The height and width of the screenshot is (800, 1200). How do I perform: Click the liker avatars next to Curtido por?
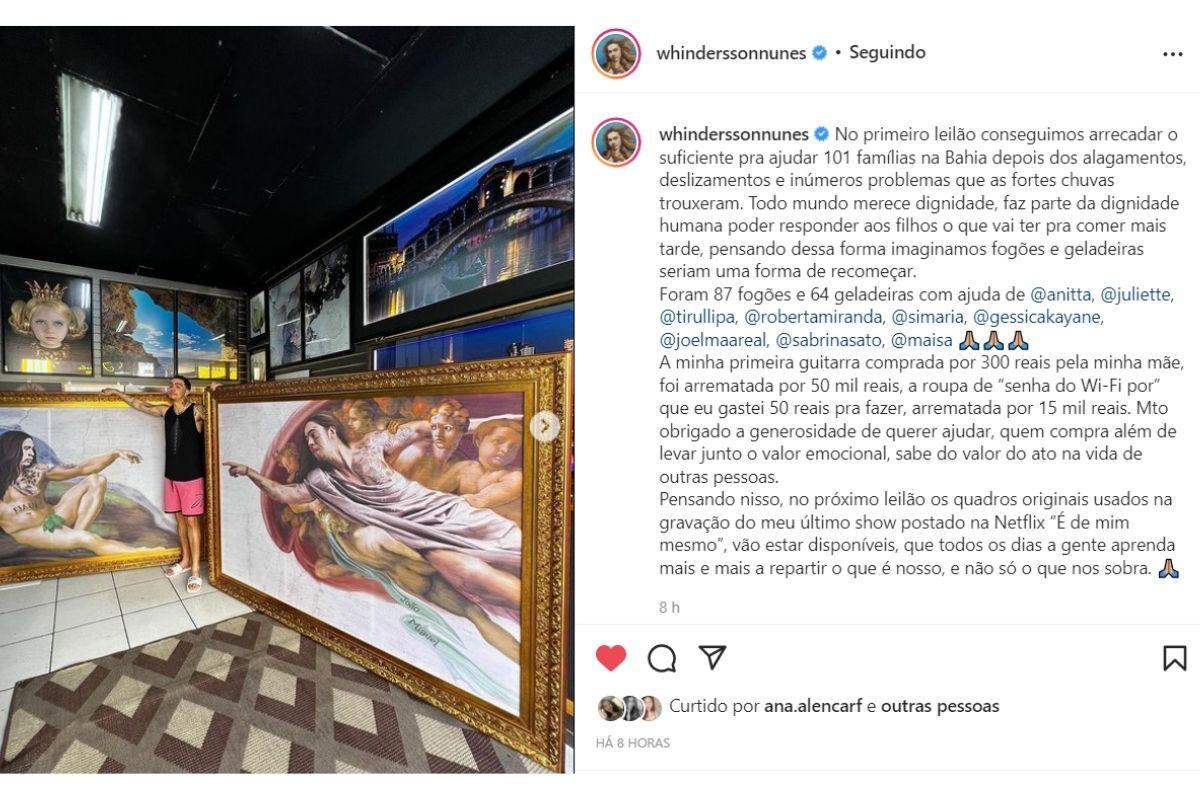tap(630, 708)
